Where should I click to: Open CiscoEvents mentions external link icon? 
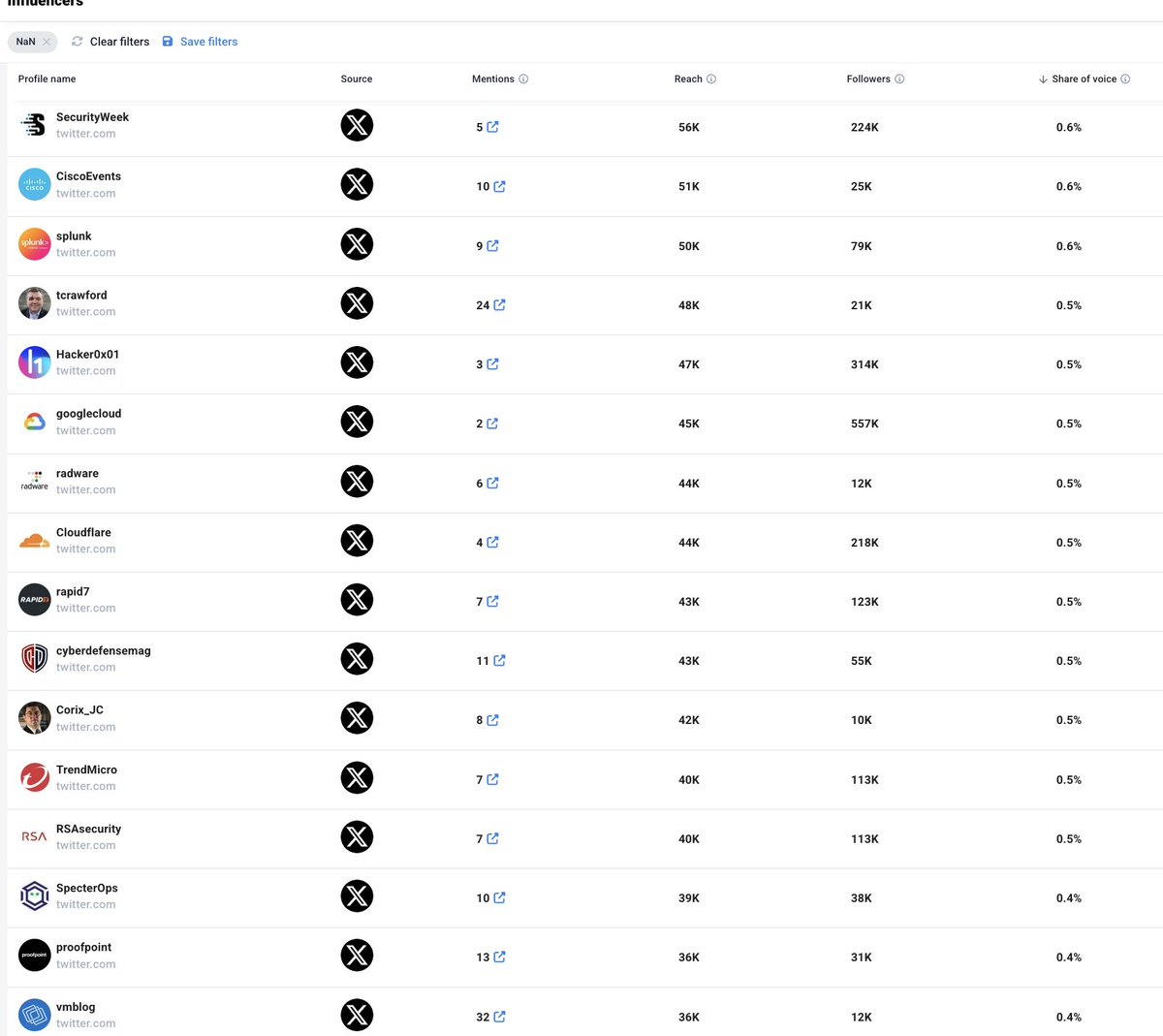click(x=499, y=186)
